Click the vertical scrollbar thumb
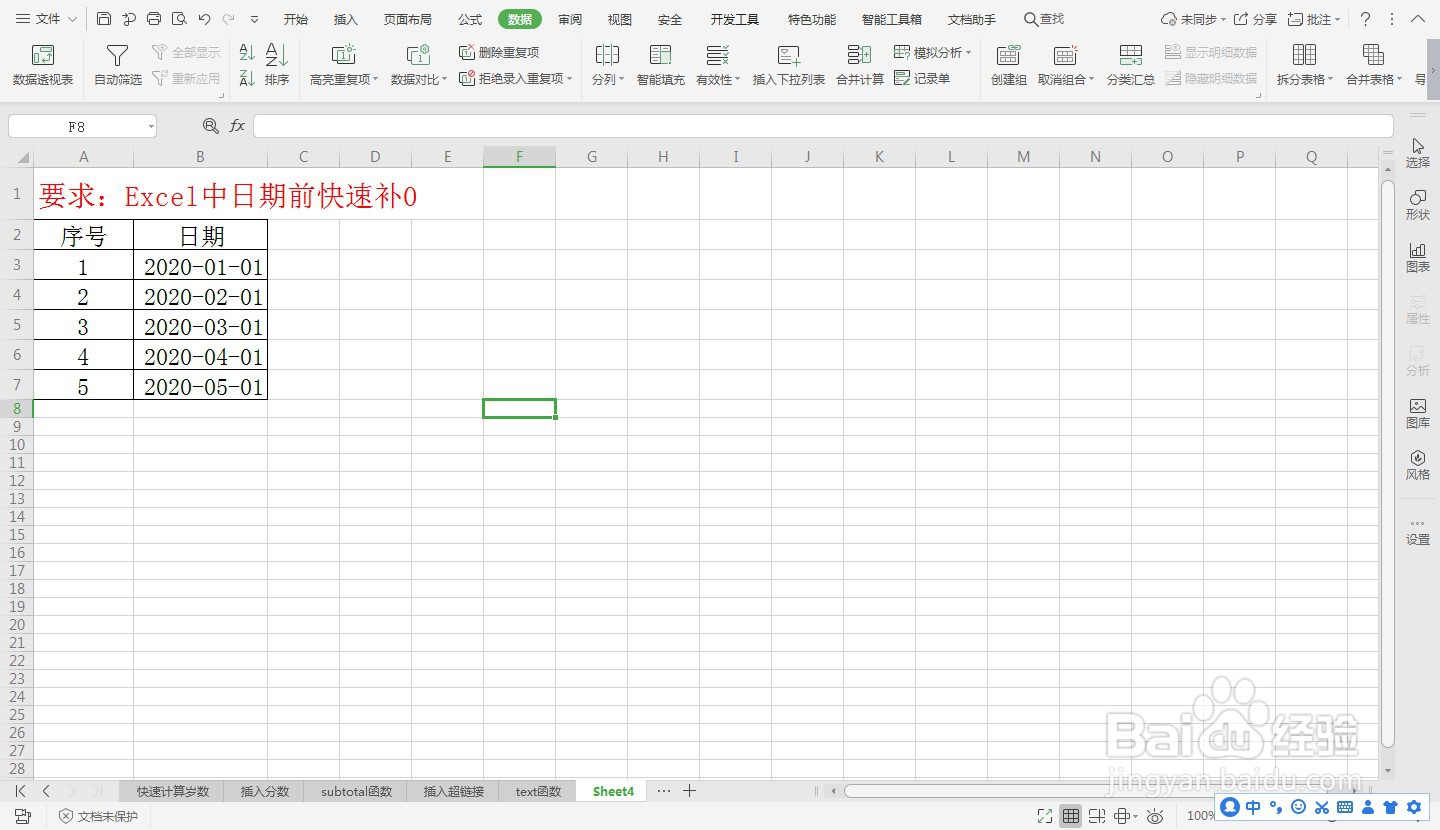1440x830 pixels. (1387, 463)
